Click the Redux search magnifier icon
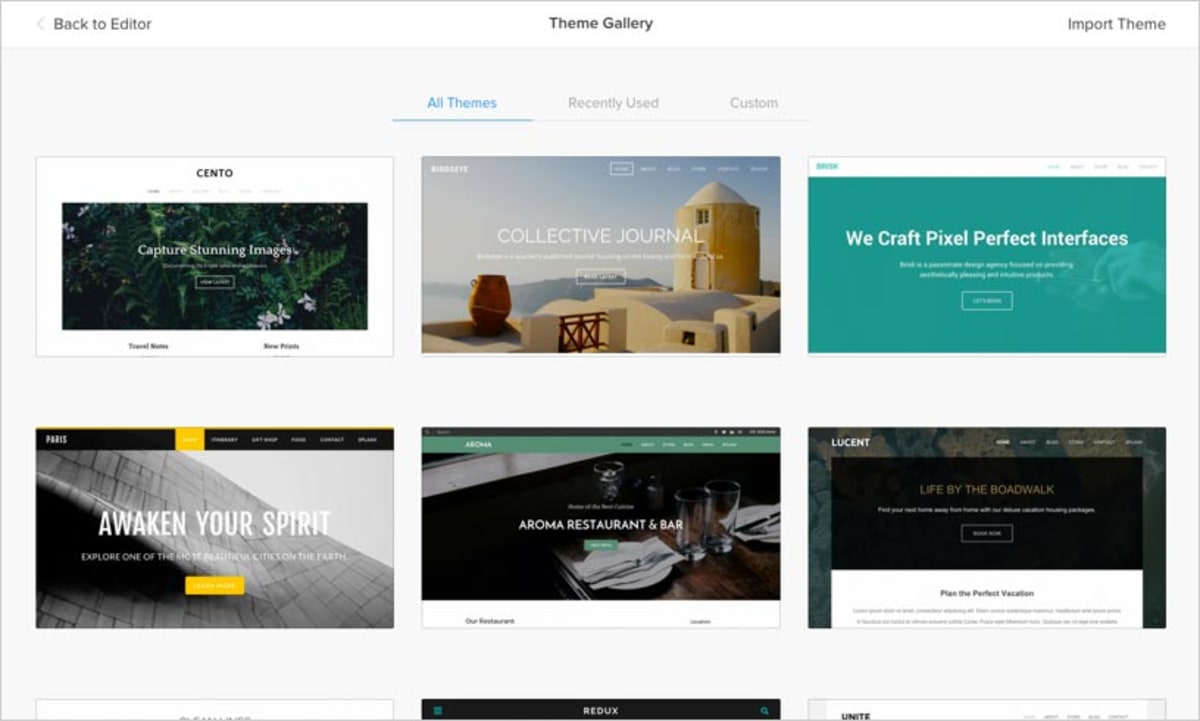Screen dimensions: 1200x721 [763, 711]
